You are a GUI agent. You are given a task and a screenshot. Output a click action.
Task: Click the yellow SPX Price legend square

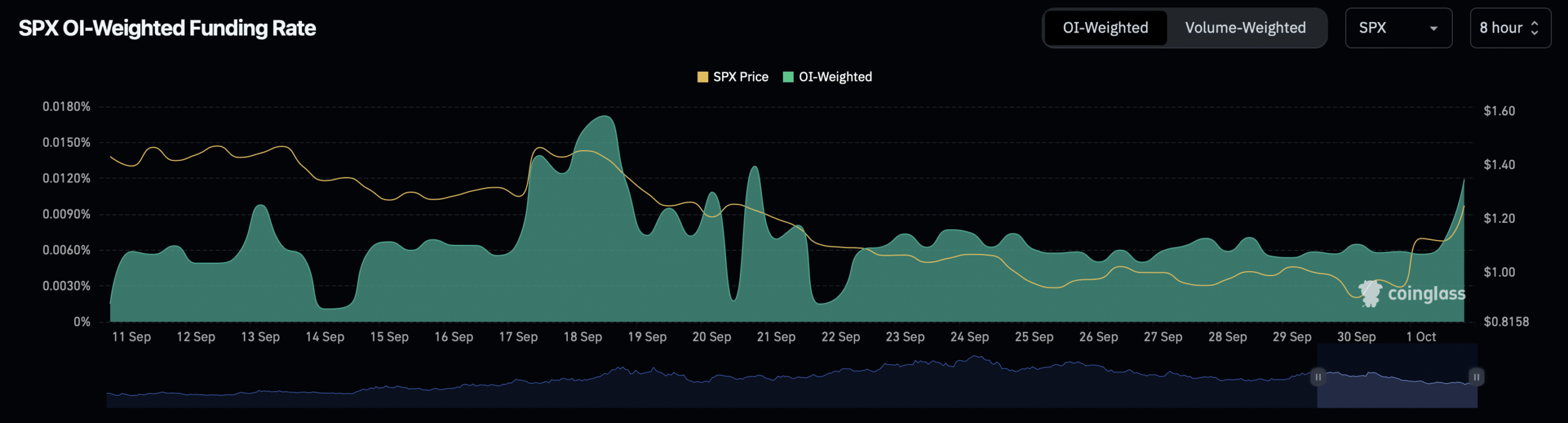click(x=703, y=77)
